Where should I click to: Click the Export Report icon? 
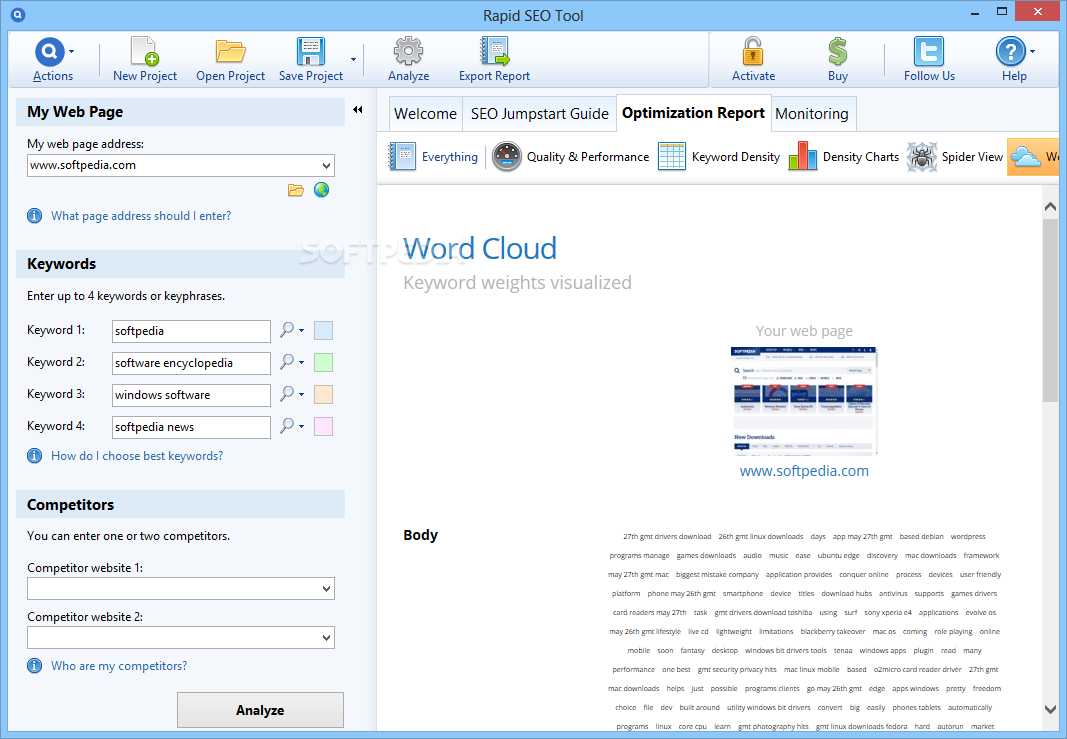[494, 52]
